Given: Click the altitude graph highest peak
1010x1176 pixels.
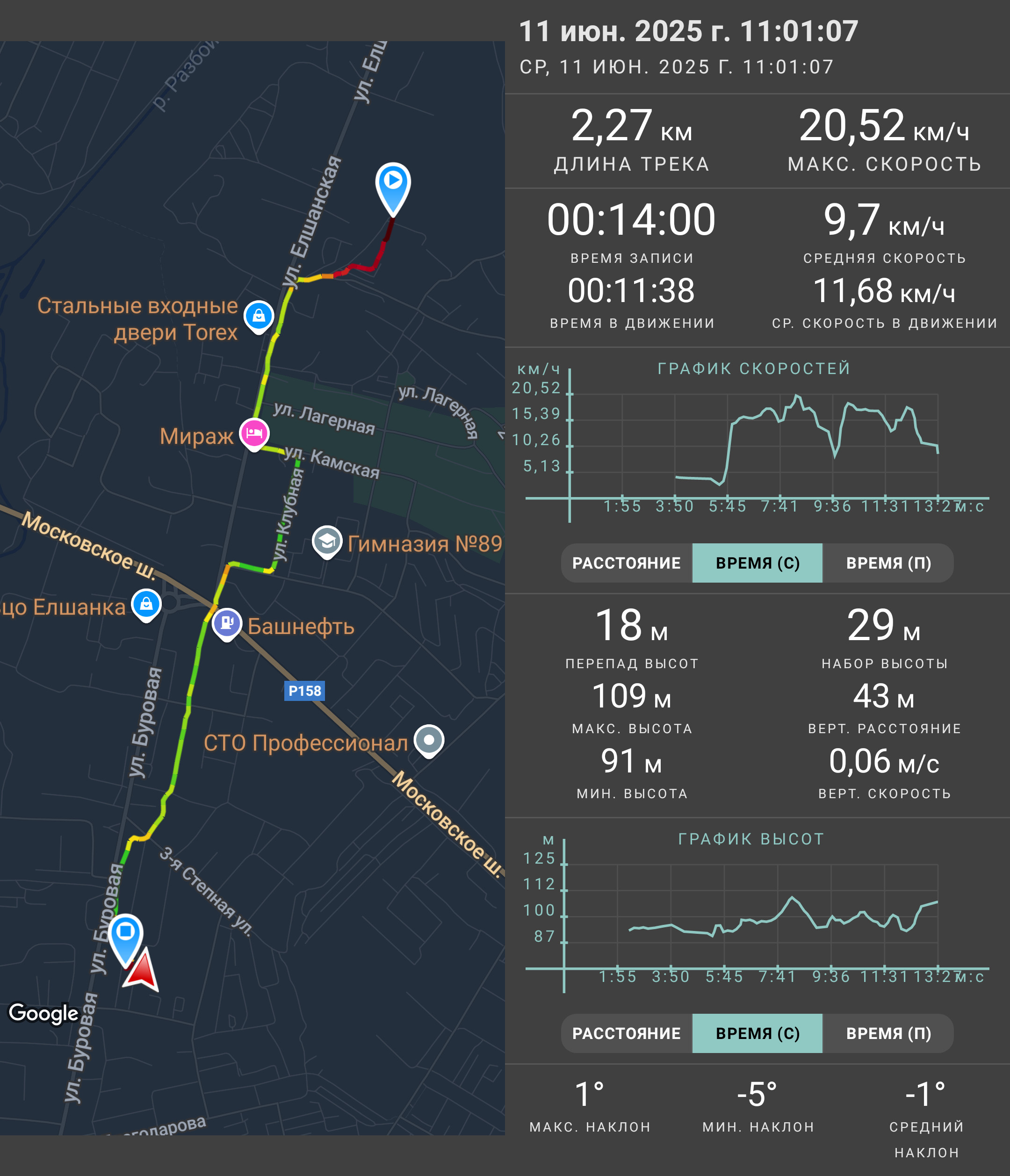Looking at the screenshot, I should 792,897.
